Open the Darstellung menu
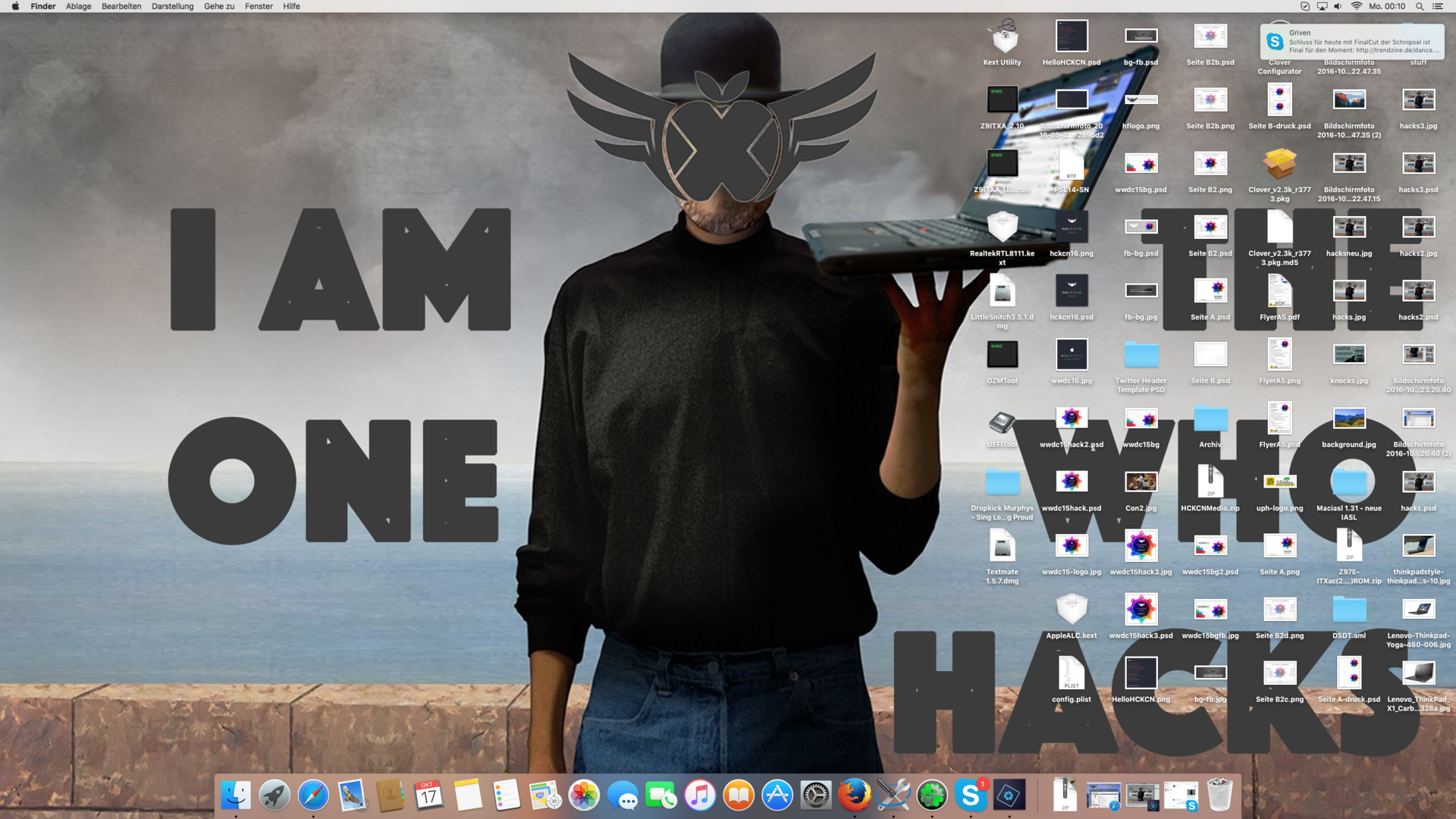 tap(172, 6)
